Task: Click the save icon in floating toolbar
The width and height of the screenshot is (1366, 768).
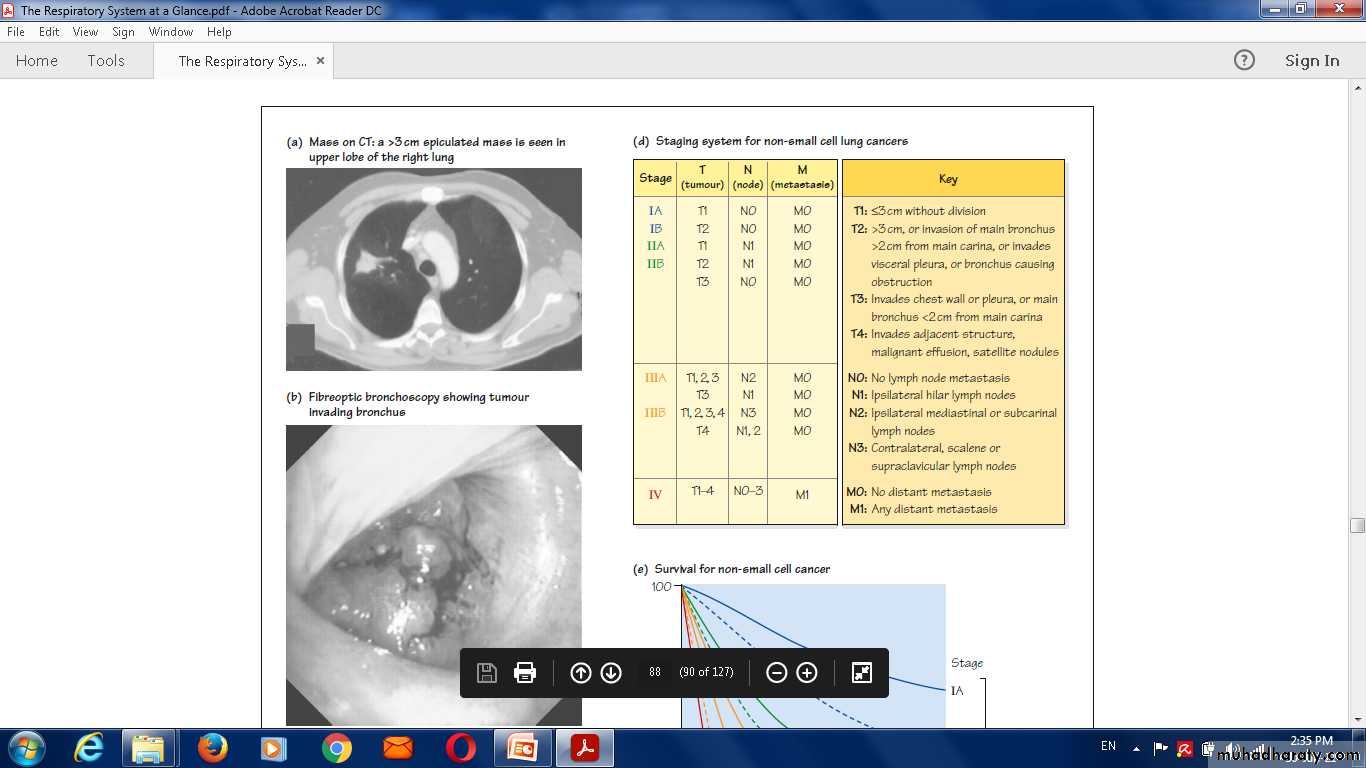Action: (487, 673)
